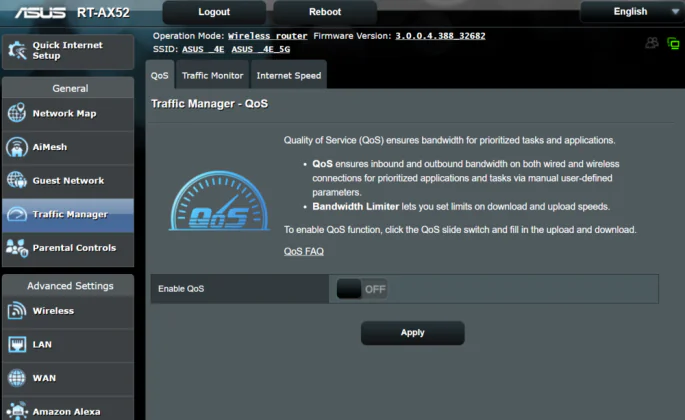Image resolution: width=685 pixels, height=420 pixels.
Task: Click the Logout button
Action: pos(214,12)
